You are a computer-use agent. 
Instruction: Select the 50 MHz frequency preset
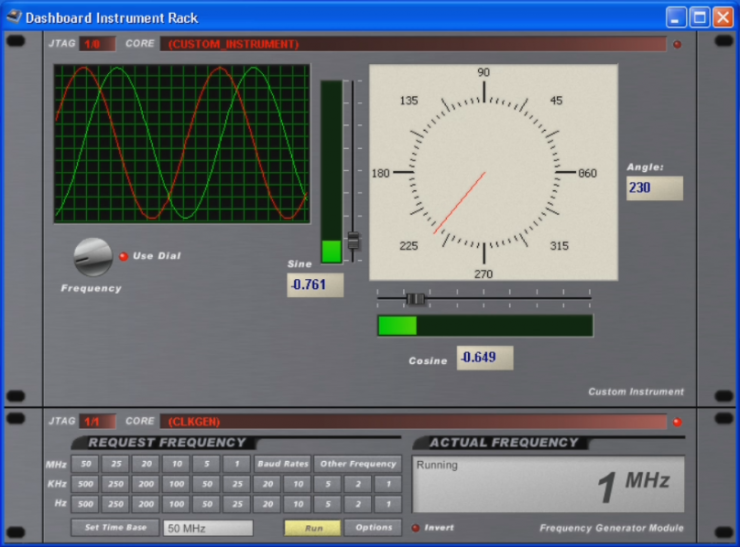(85, 464)
